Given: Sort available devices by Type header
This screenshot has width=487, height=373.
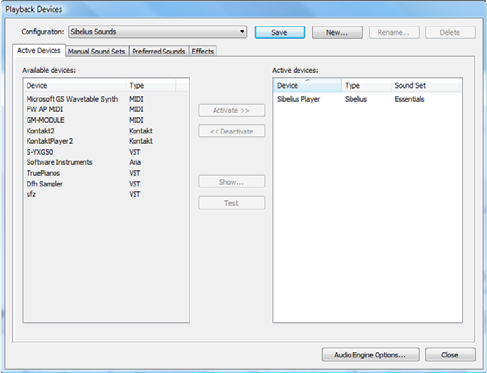Looking at the screenshot, I should click(150, 86).
